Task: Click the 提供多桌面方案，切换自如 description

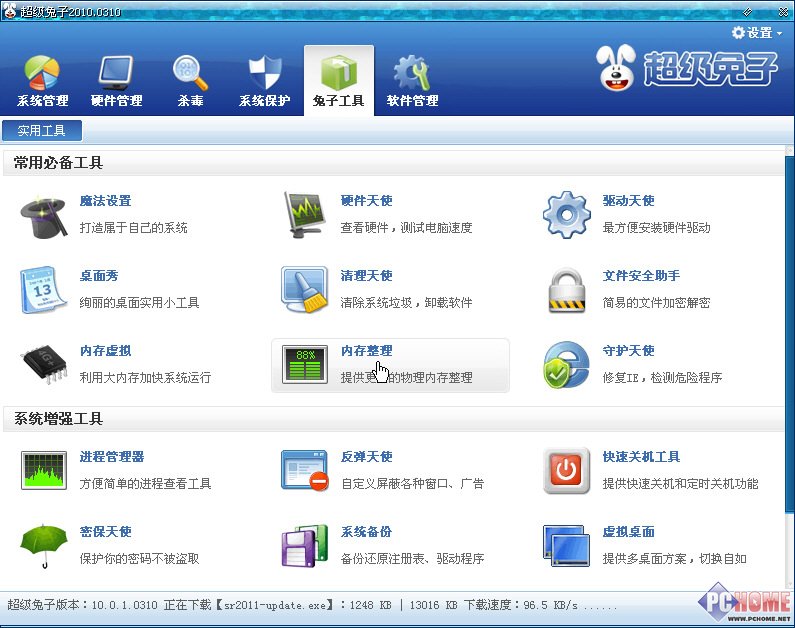Action: [x=674, y=559]
